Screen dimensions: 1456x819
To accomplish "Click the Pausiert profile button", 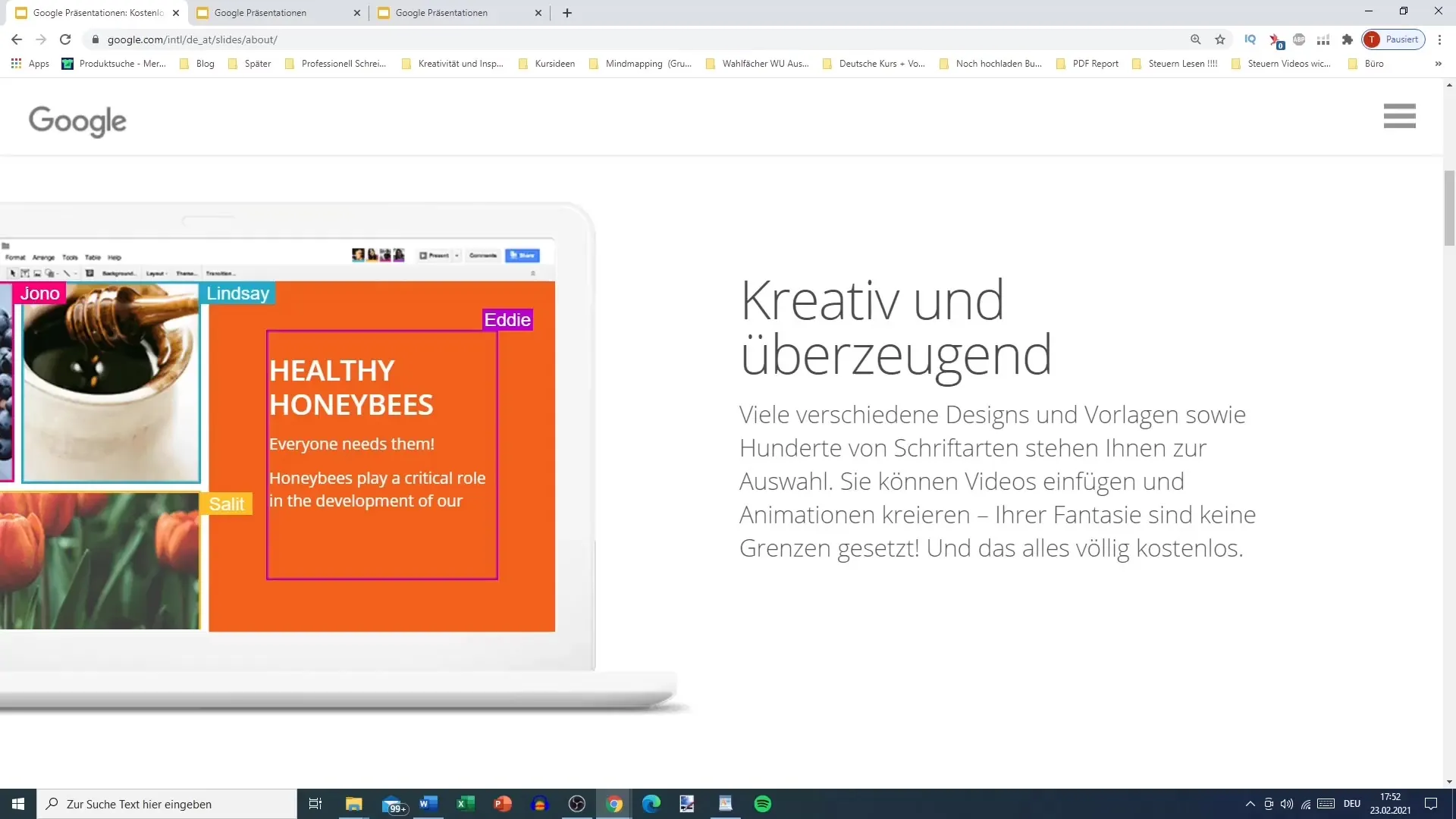I will (x=1393, y=39).
